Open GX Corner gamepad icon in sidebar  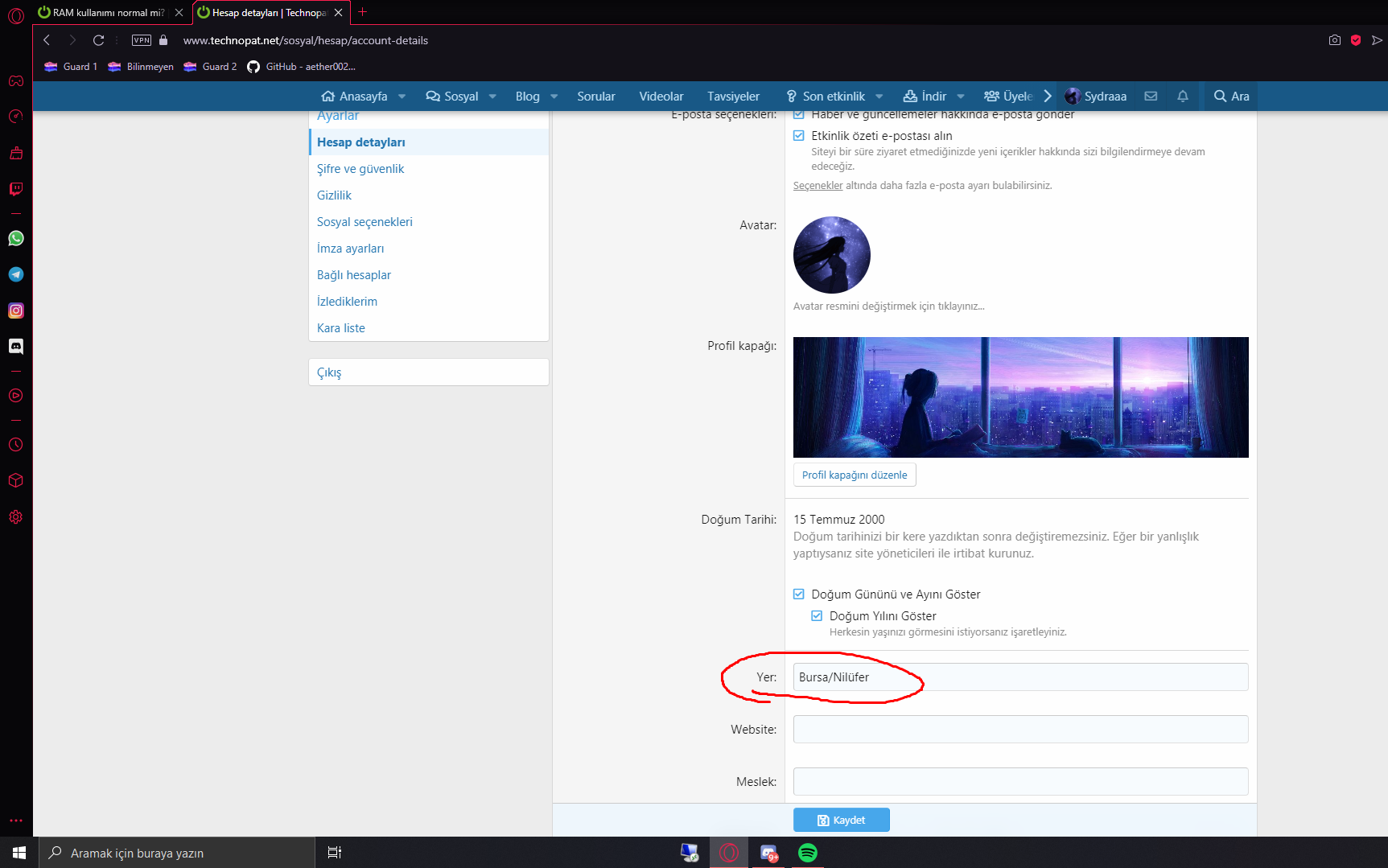point(16,80)
